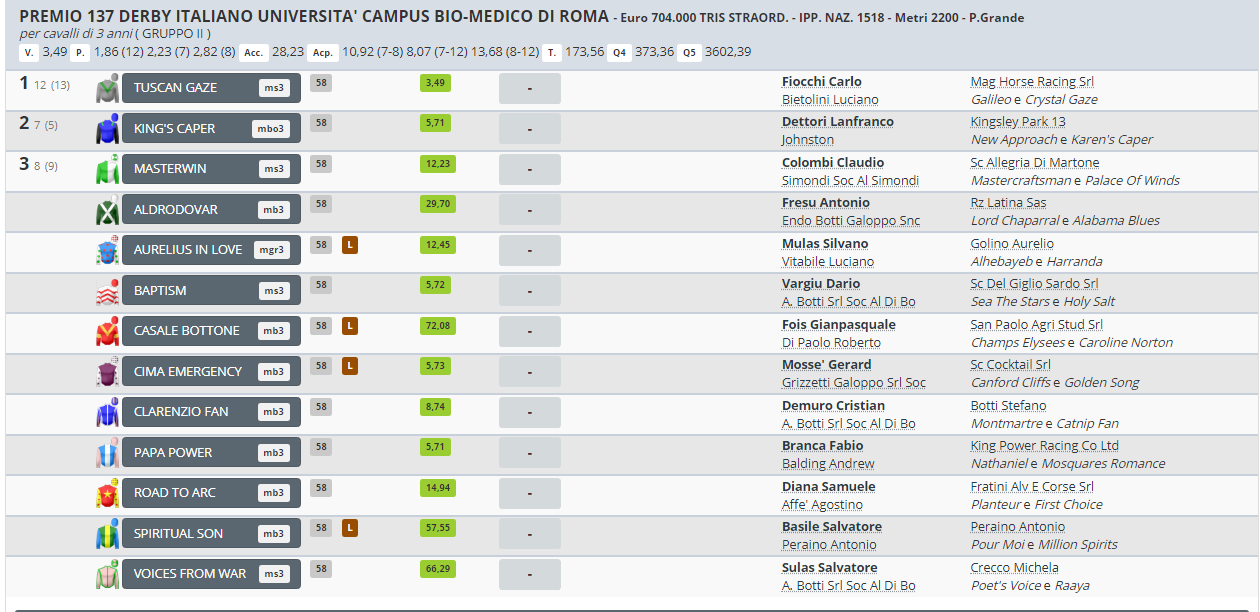
Task: Click the silk icon next to Casale Bottone
Action: click(107, 332)
